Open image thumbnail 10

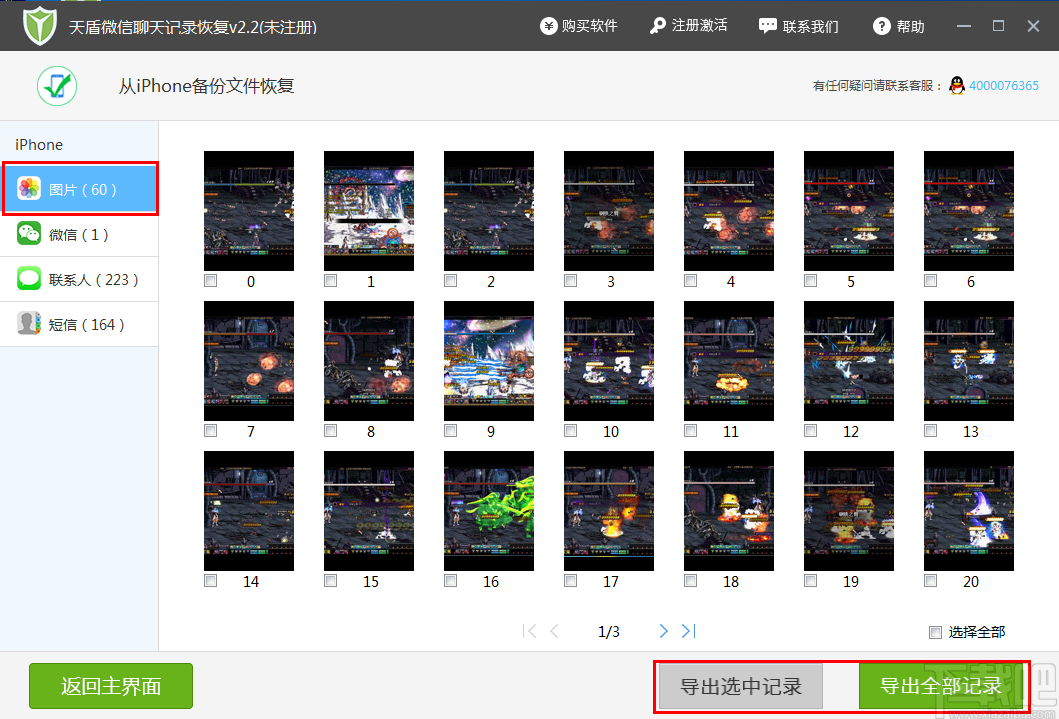point(609,361)
